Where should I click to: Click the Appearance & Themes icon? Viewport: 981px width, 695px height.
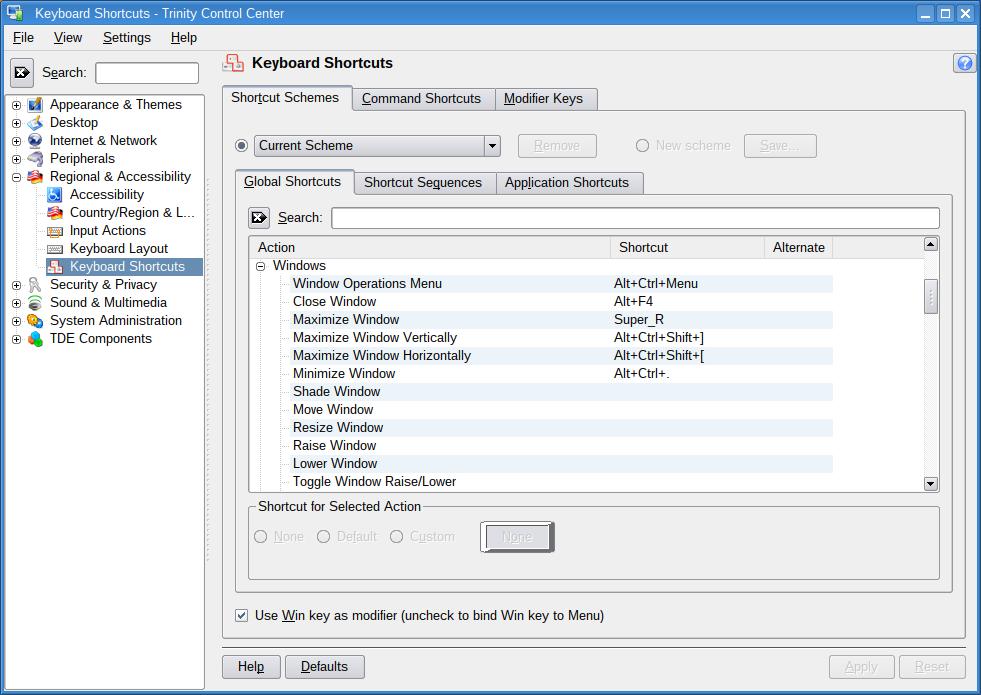36,104
